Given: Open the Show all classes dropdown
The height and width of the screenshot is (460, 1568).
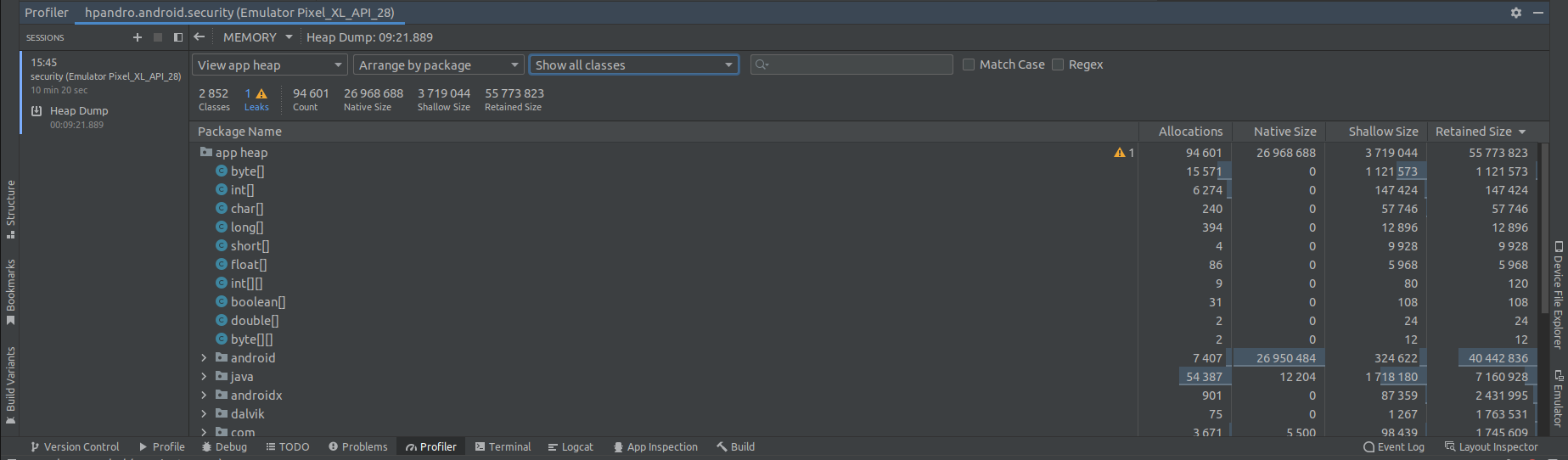Looking at the screenshot, I should click(x=633, y=65).
